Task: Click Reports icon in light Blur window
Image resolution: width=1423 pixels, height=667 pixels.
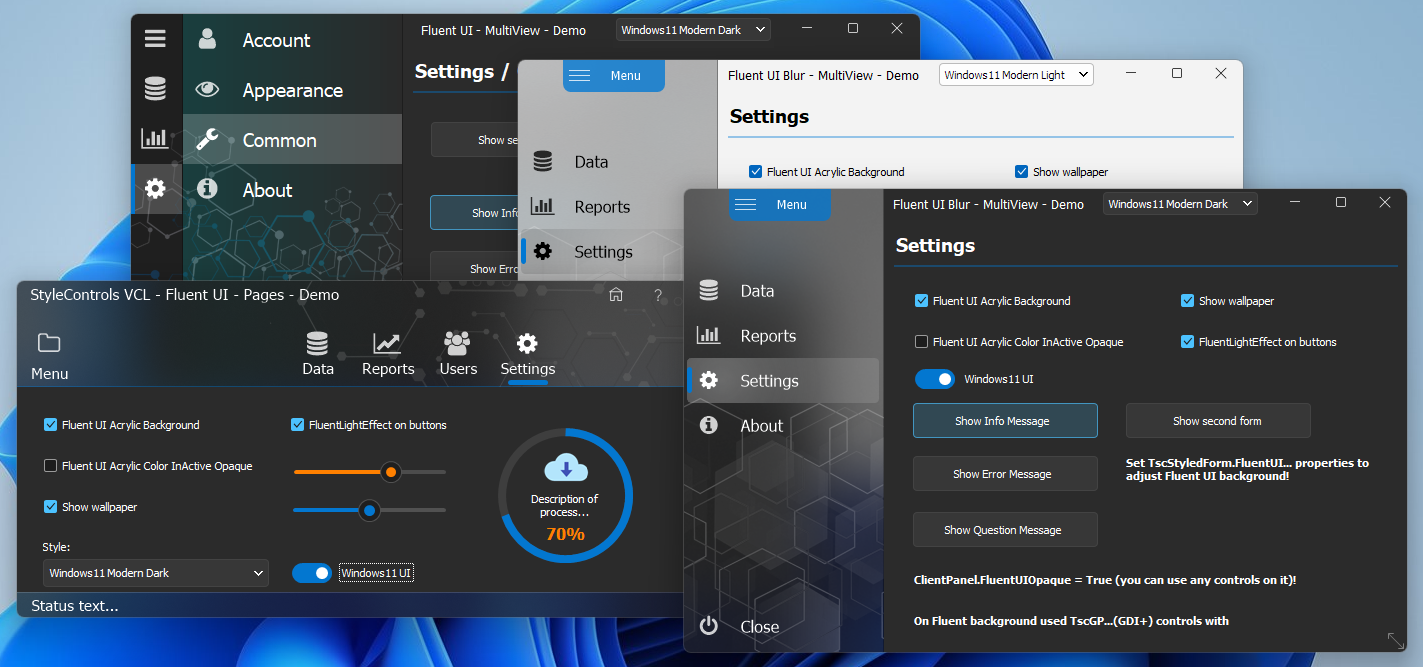Action: click(543, 206)
